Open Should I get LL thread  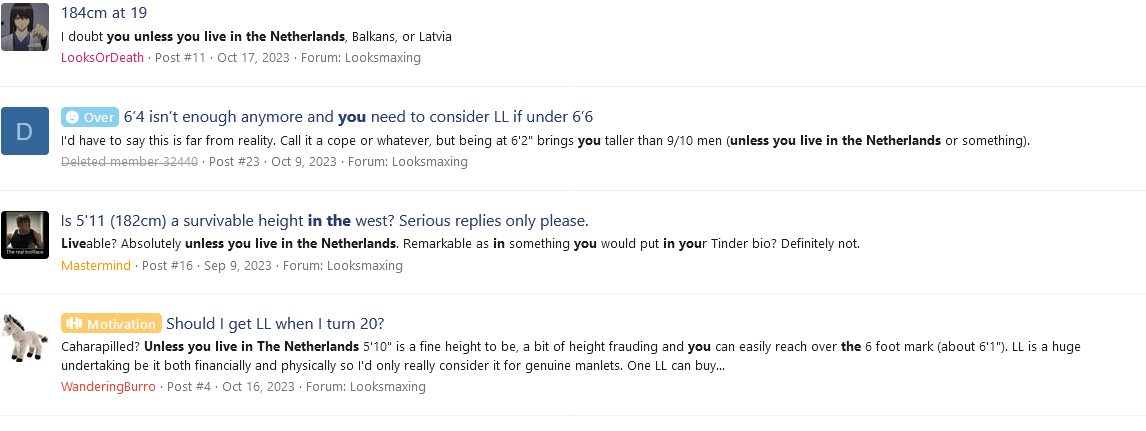pyautogui.click(x=275, y=324)
